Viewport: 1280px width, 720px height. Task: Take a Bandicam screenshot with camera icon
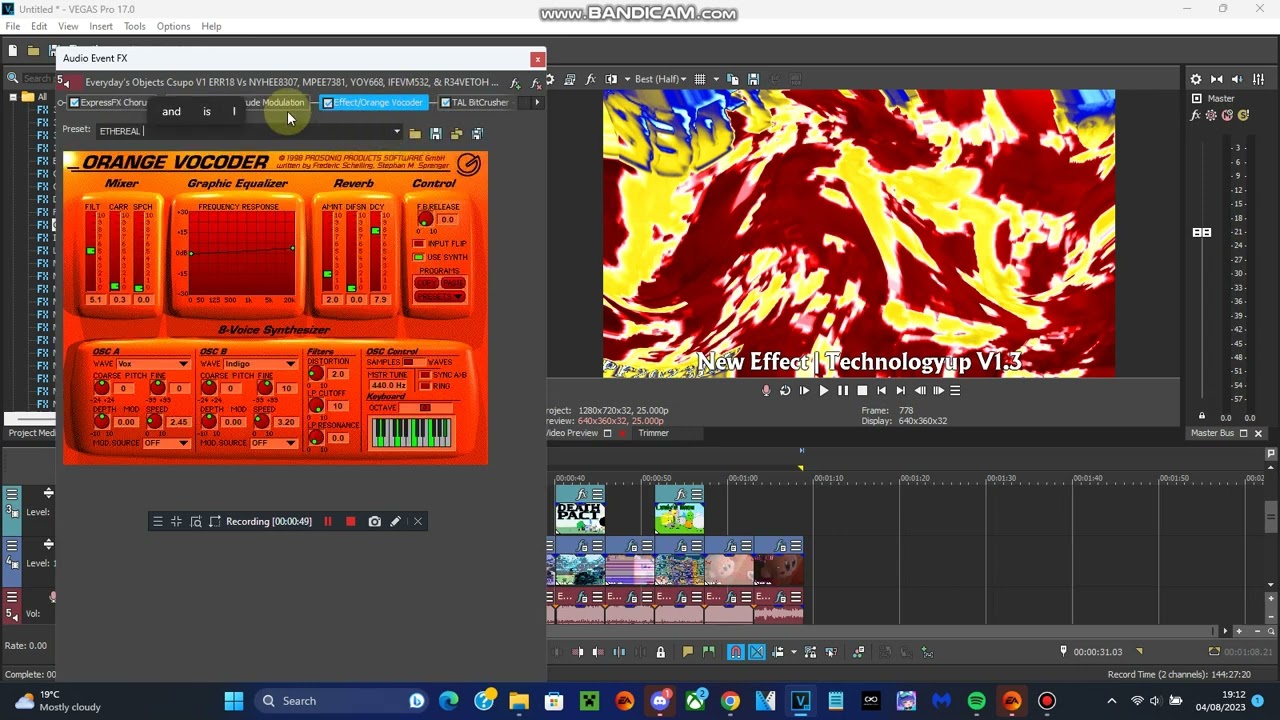click(374, 521)
